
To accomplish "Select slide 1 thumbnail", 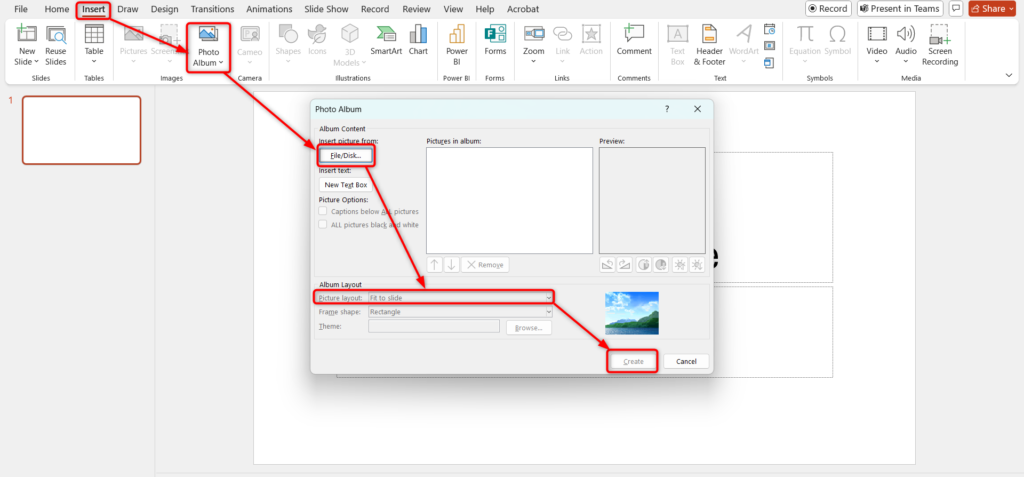I will coord(81,130).
